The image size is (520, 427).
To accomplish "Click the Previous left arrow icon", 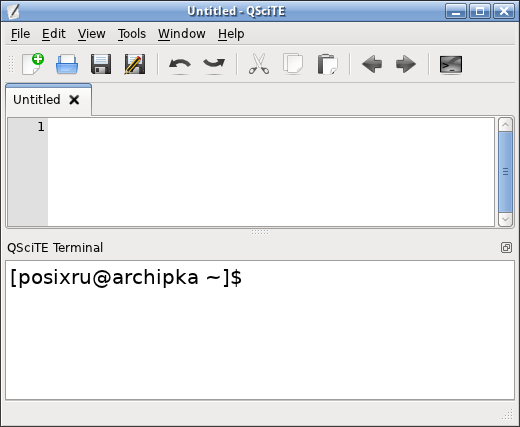I will pyautogui.click(x=372, y=64).
